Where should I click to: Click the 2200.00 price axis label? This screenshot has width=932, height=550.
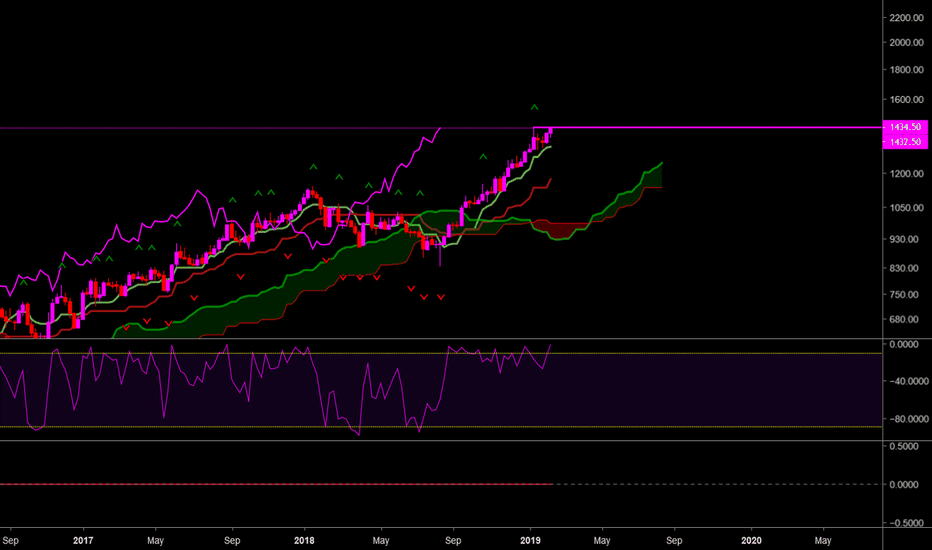[x=906, y=18]
